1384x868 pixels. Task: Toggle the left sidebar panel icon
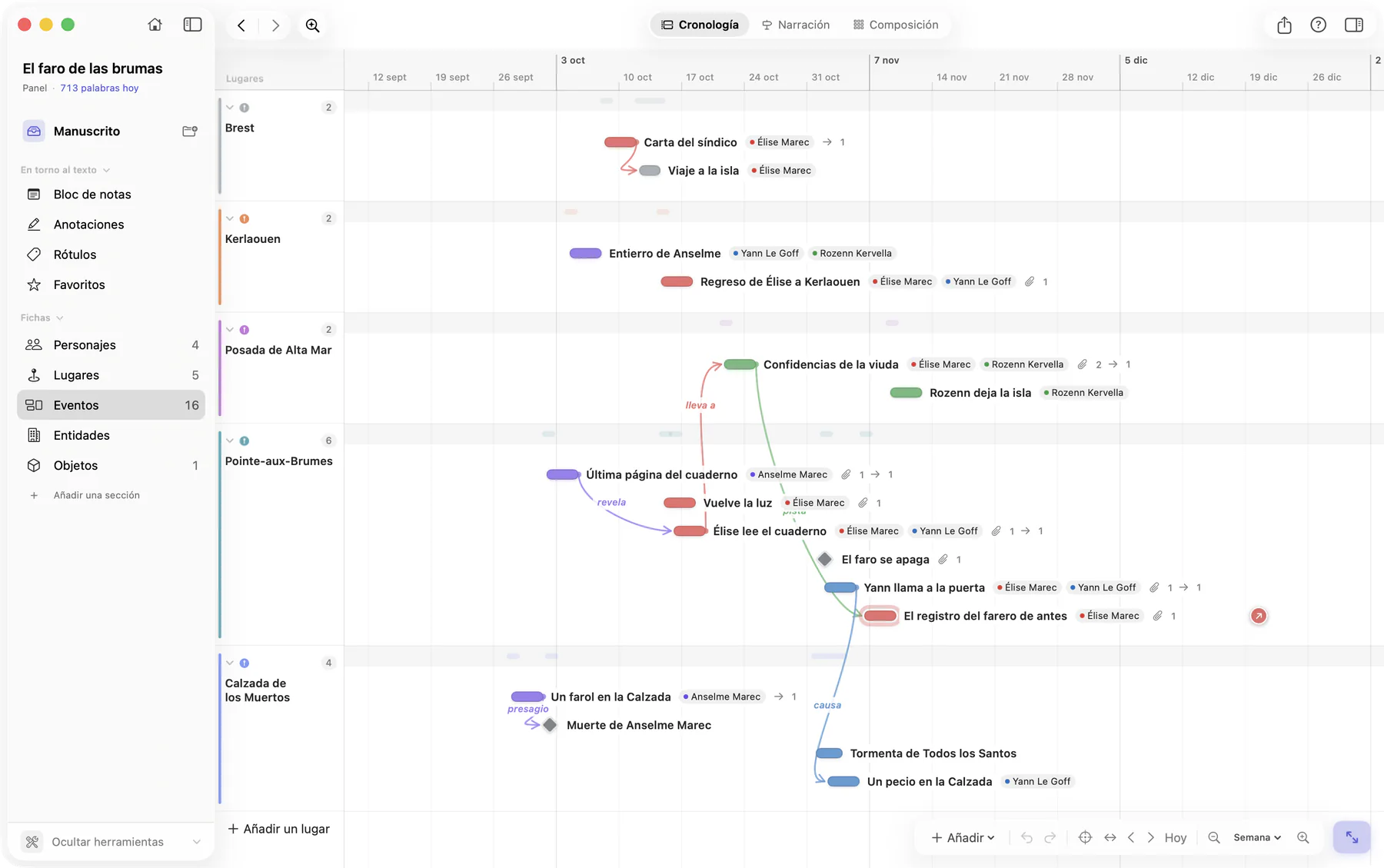click(x=192, y=25)
